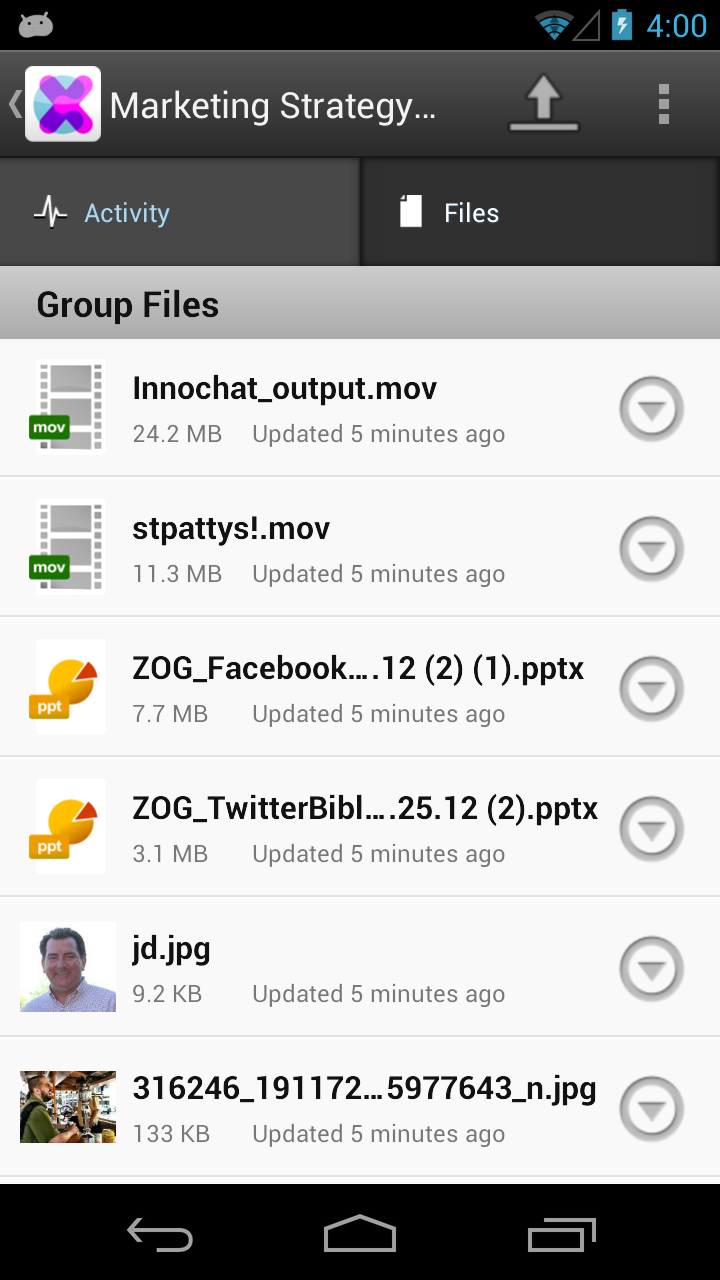The height and width of the screenshot is (1280, 720).
Task: Tap the upload arrow icon
Action: (x=543, y=104)
